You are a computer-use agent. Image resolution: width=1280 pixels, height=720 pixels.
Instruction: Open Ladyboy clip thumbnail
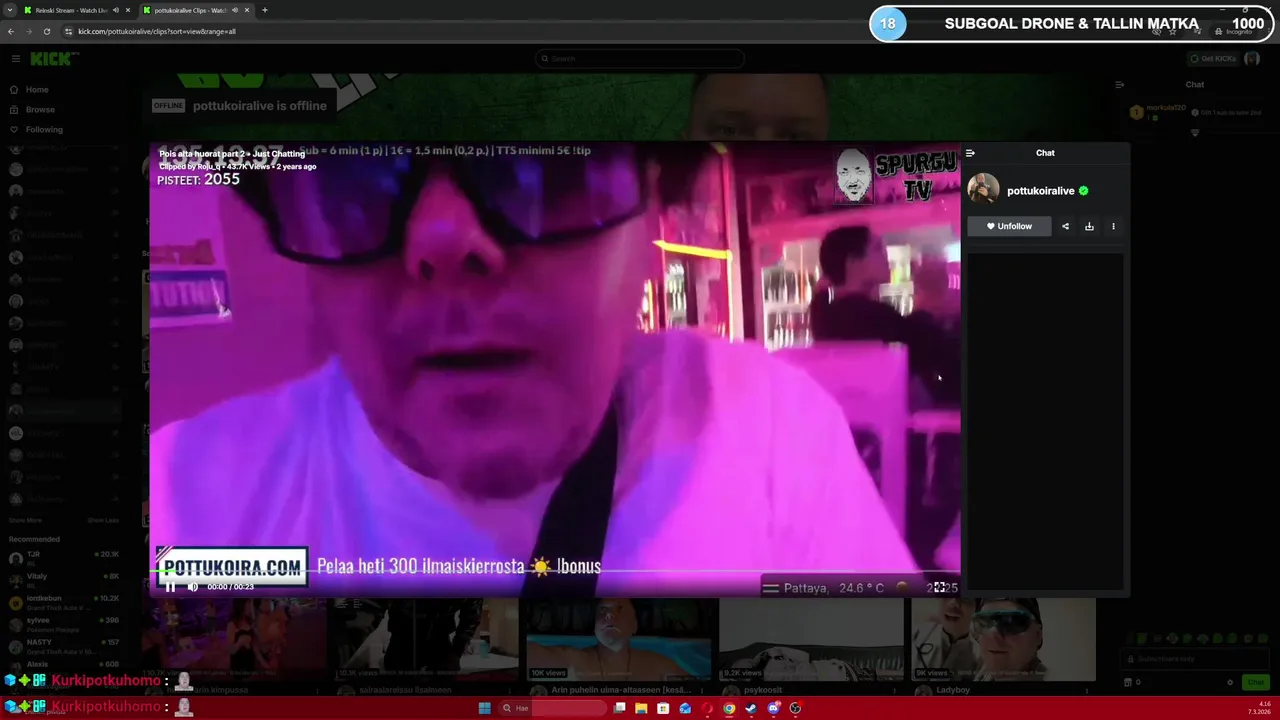pyautogui.click(x=1003, y=640)
